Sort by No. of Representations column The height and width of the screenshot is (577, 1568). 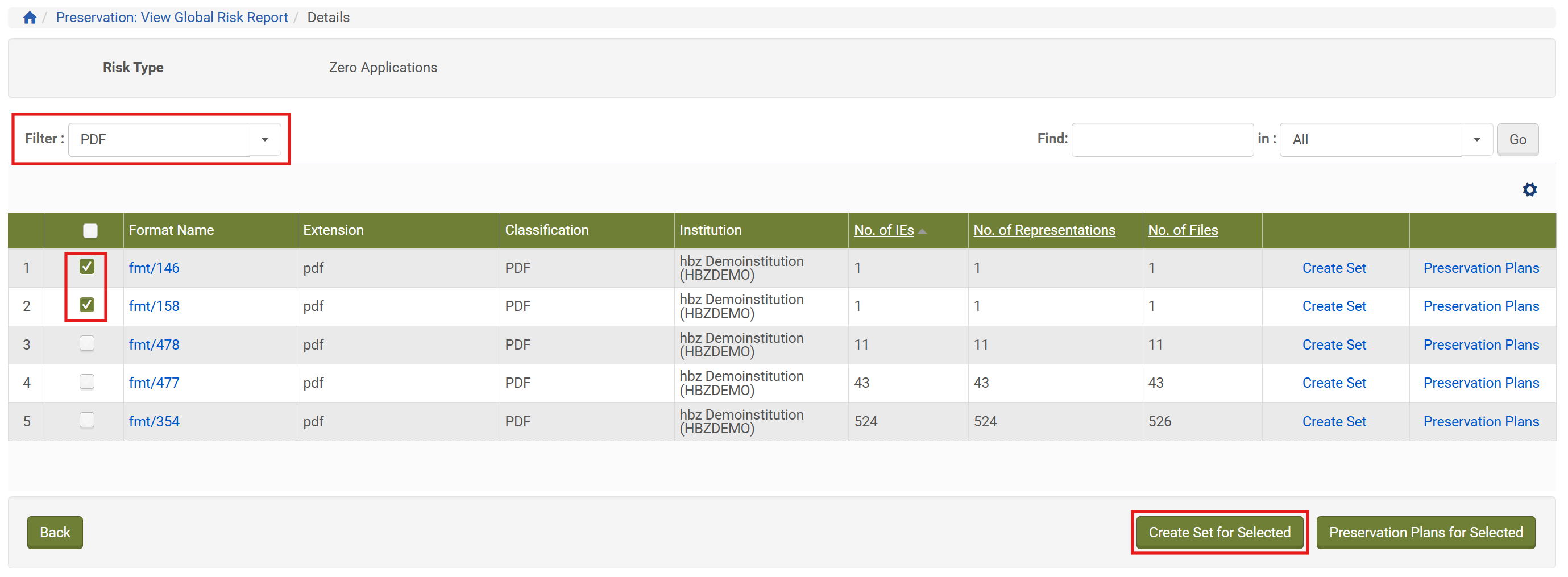[1044, 230]
